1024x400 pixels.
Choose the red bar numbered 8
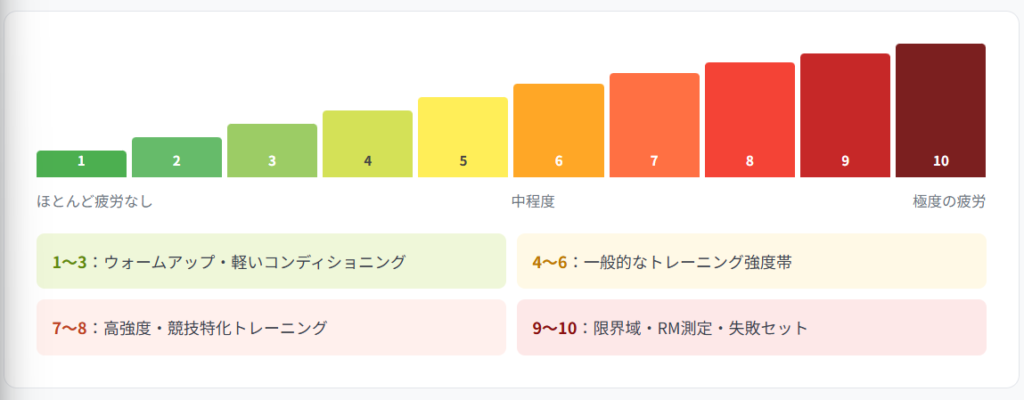point(750,120)
